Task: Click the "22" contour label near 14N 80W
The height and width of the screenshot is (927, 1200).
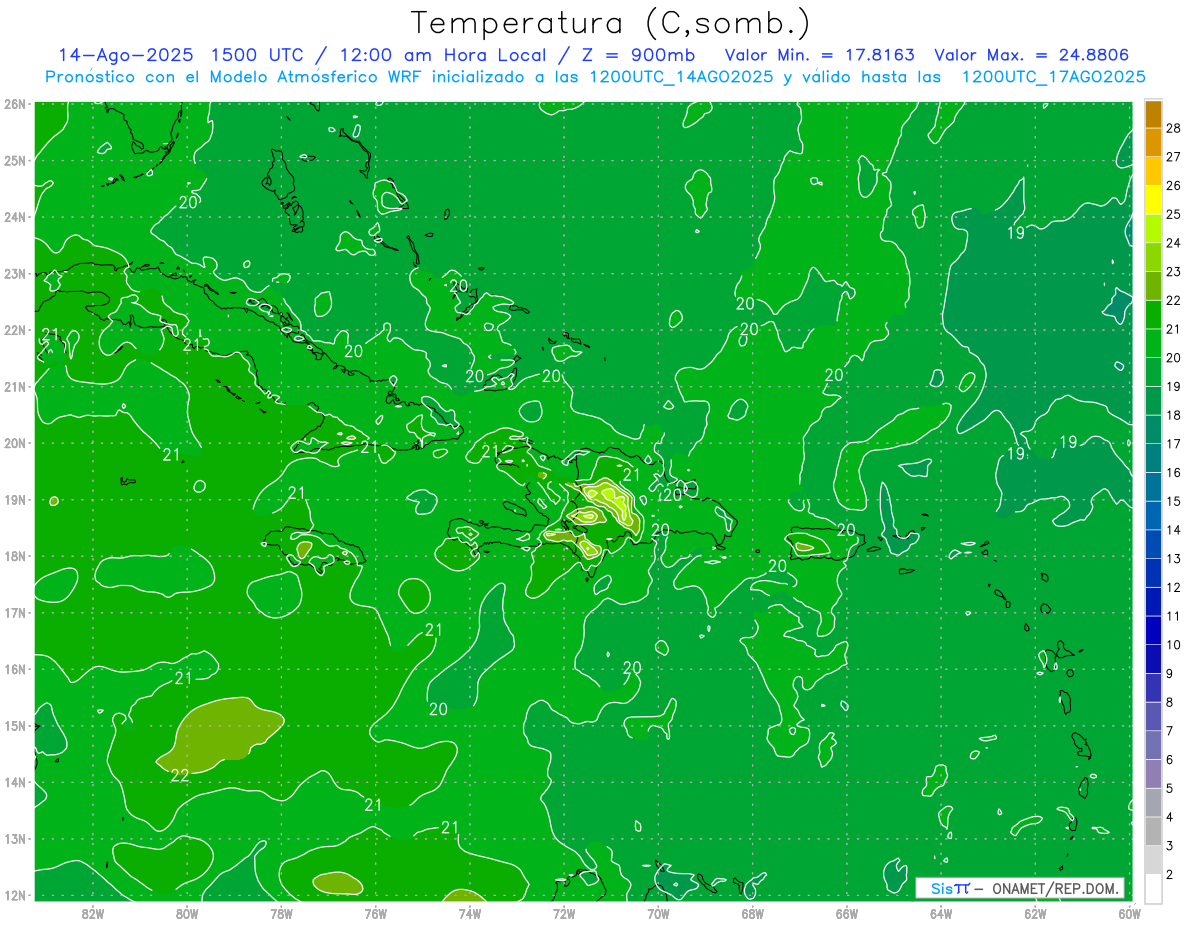Action: tap(180, 775)
